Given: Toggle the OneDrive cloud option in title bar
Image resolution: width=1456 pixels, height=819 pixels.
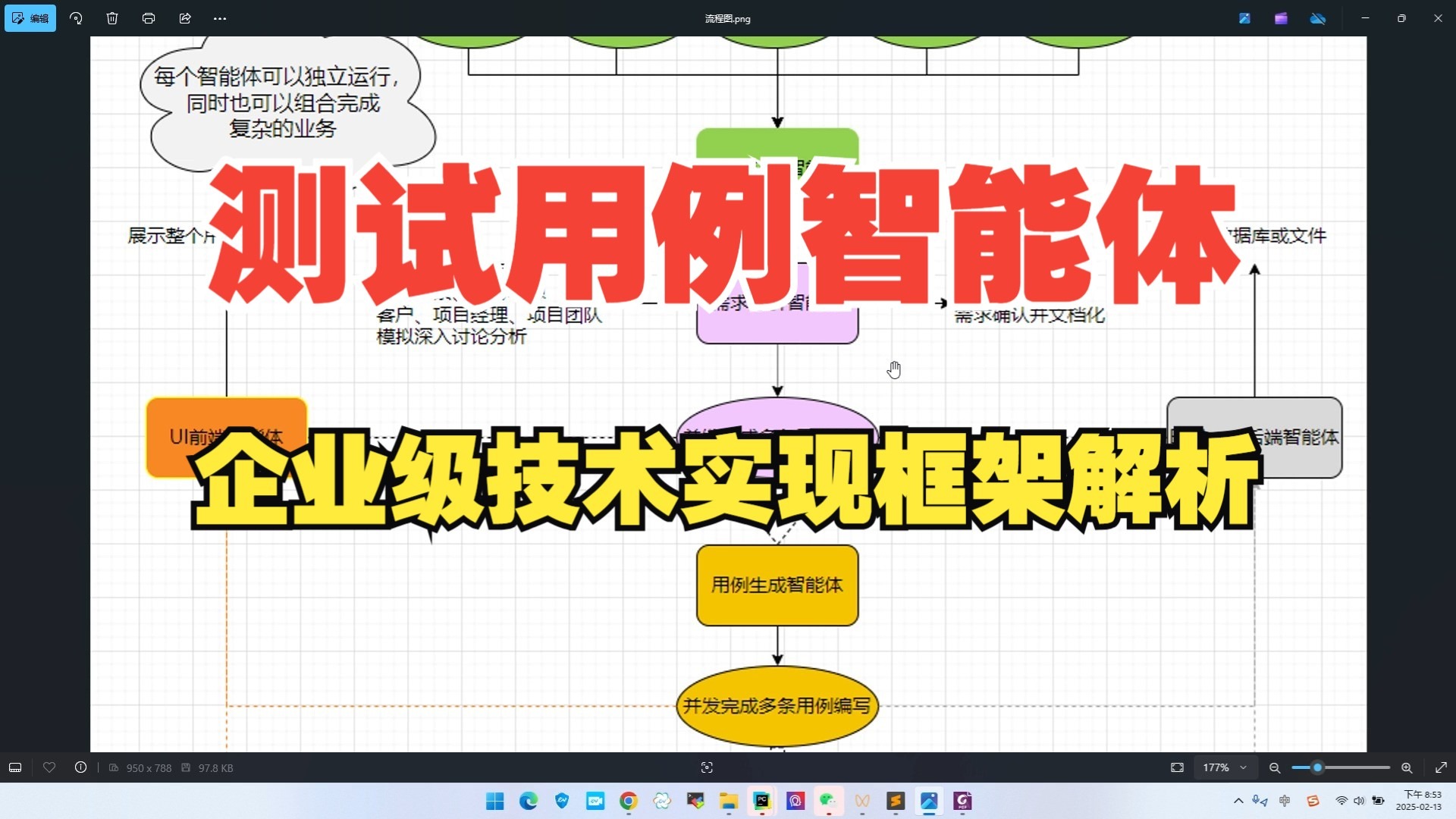Looking at the screenshot, I should [1318, 18].
